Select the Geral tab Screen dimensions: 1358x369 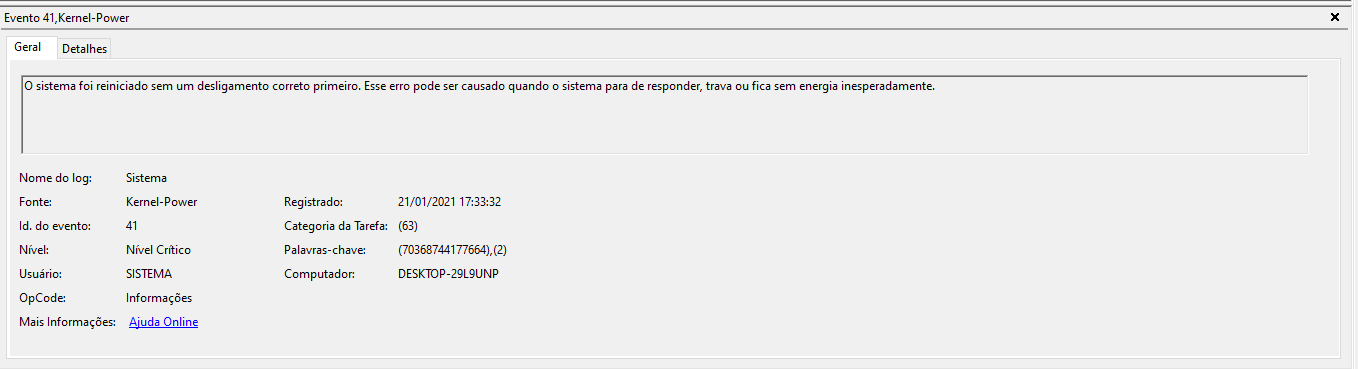point(28,48)
